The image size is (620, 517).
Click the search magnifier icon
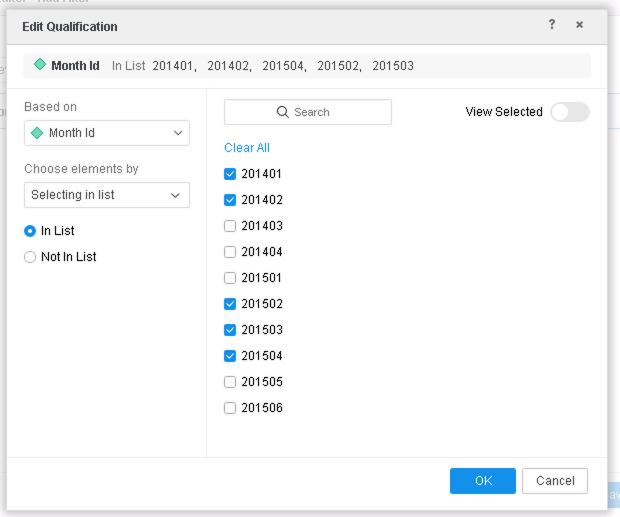tap(283, 112)
